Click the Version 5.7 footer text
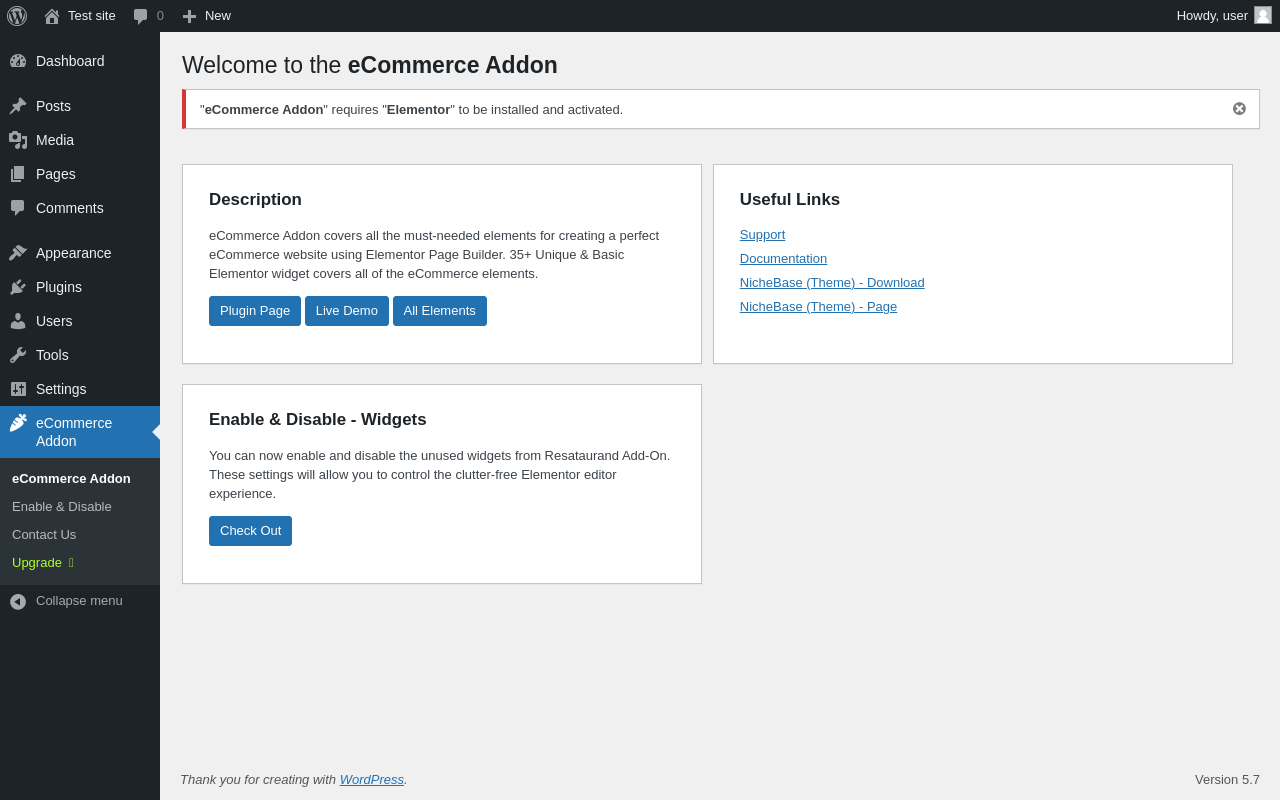 [1227, 780]
